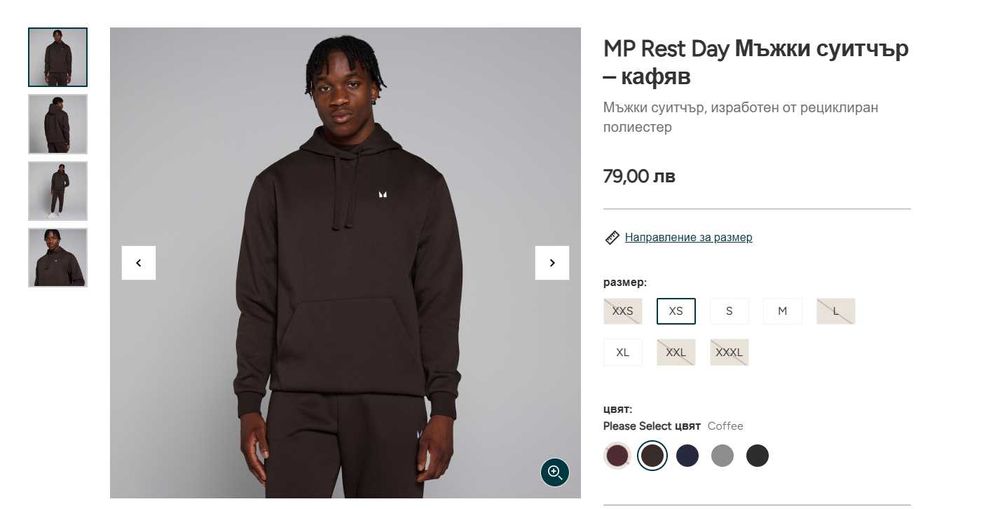Choose the black color swatch

[757, 456]
